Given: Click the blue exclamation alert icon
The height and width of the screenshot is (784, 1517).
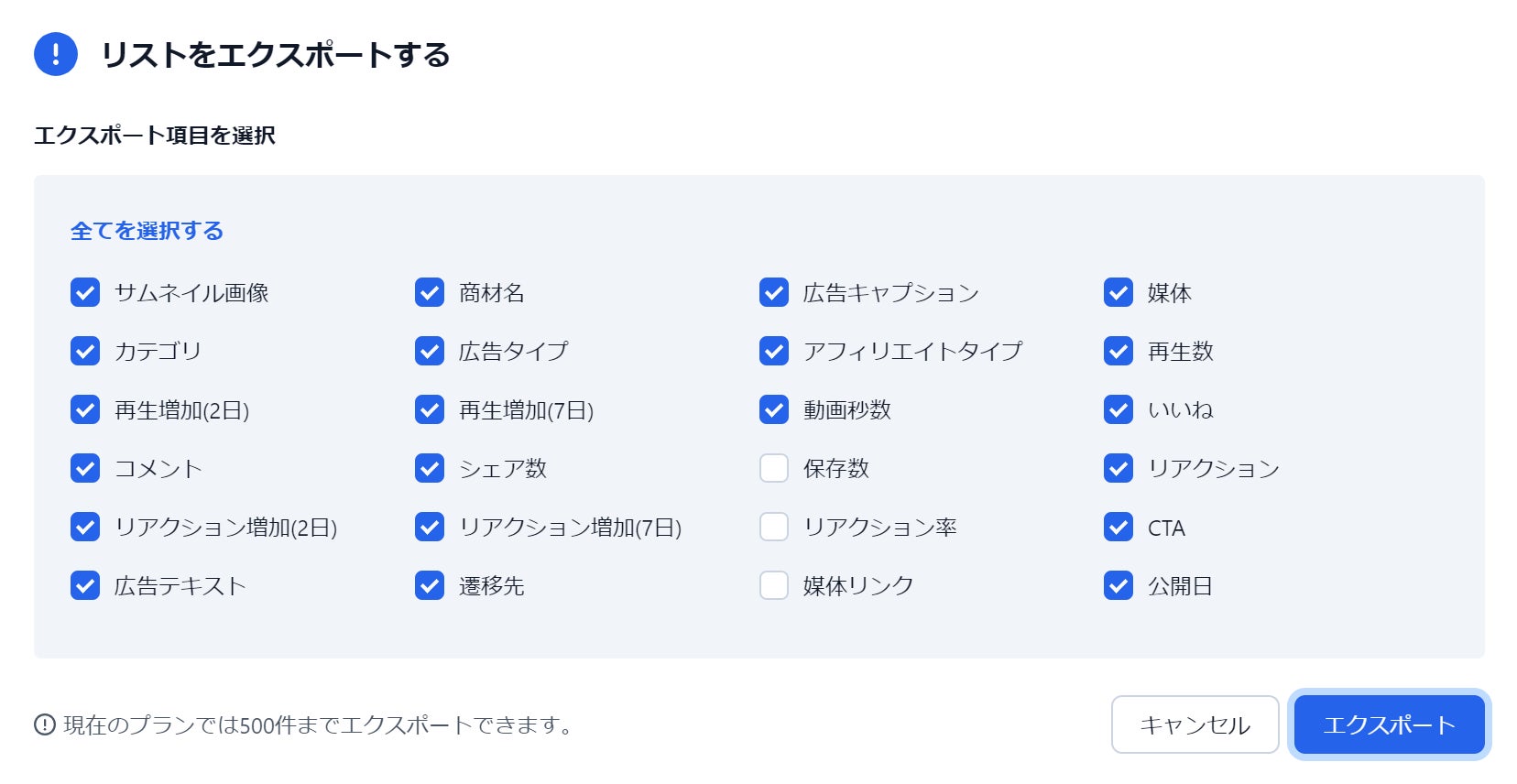Looking at the screenshot, I should coord(56,54).
